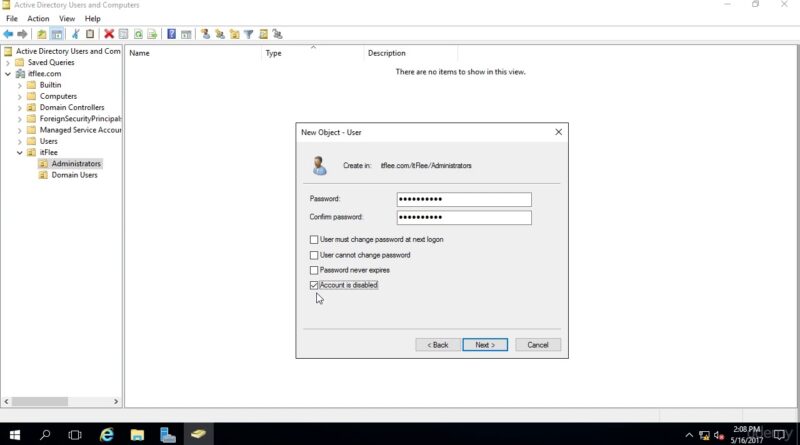Open the File menu
Screen dimensions: 800x445
coord(12,18)
